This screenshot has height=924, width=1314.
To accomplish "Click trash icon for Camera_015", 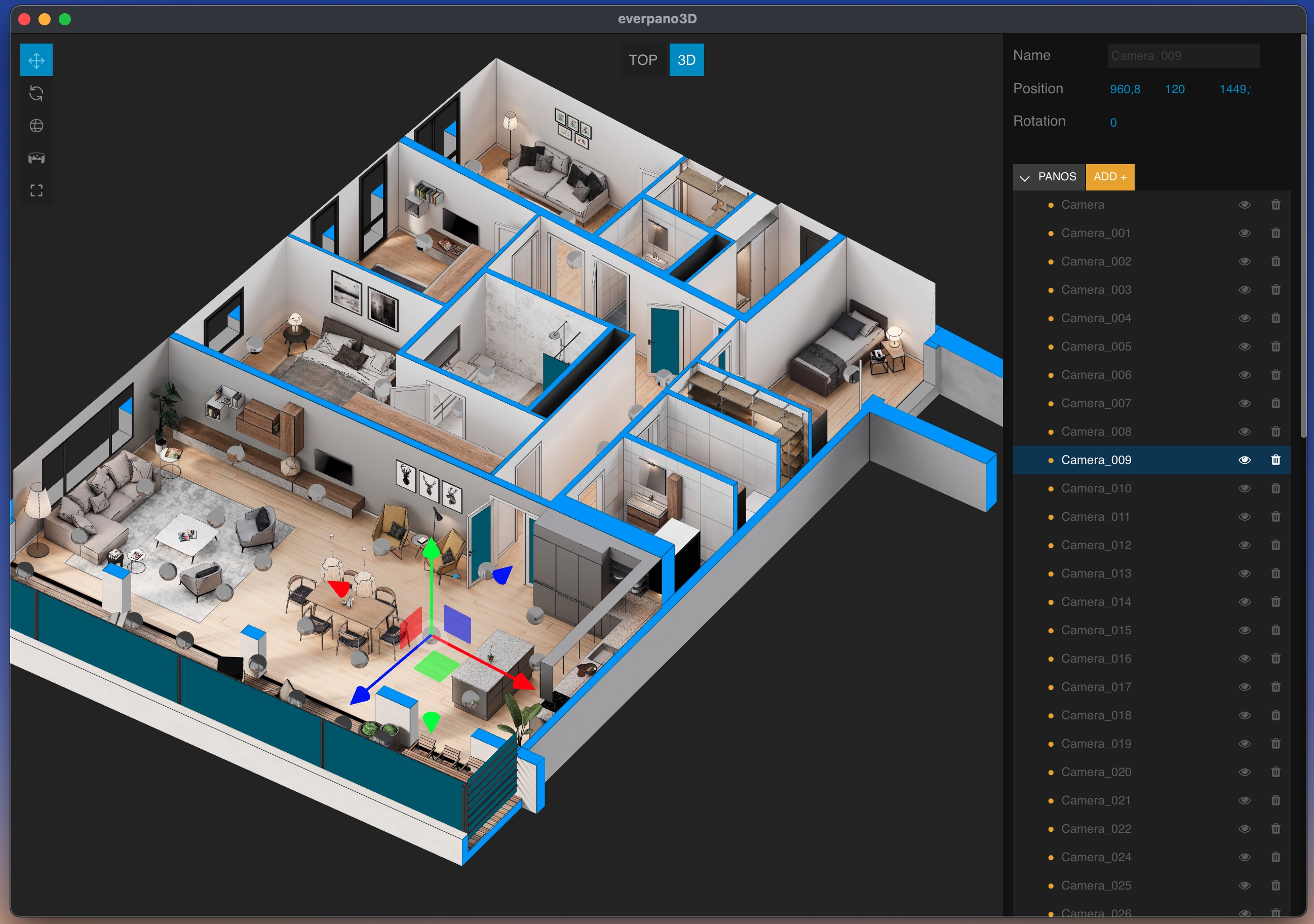I will pyautogui.click(x=1275, y=630).
